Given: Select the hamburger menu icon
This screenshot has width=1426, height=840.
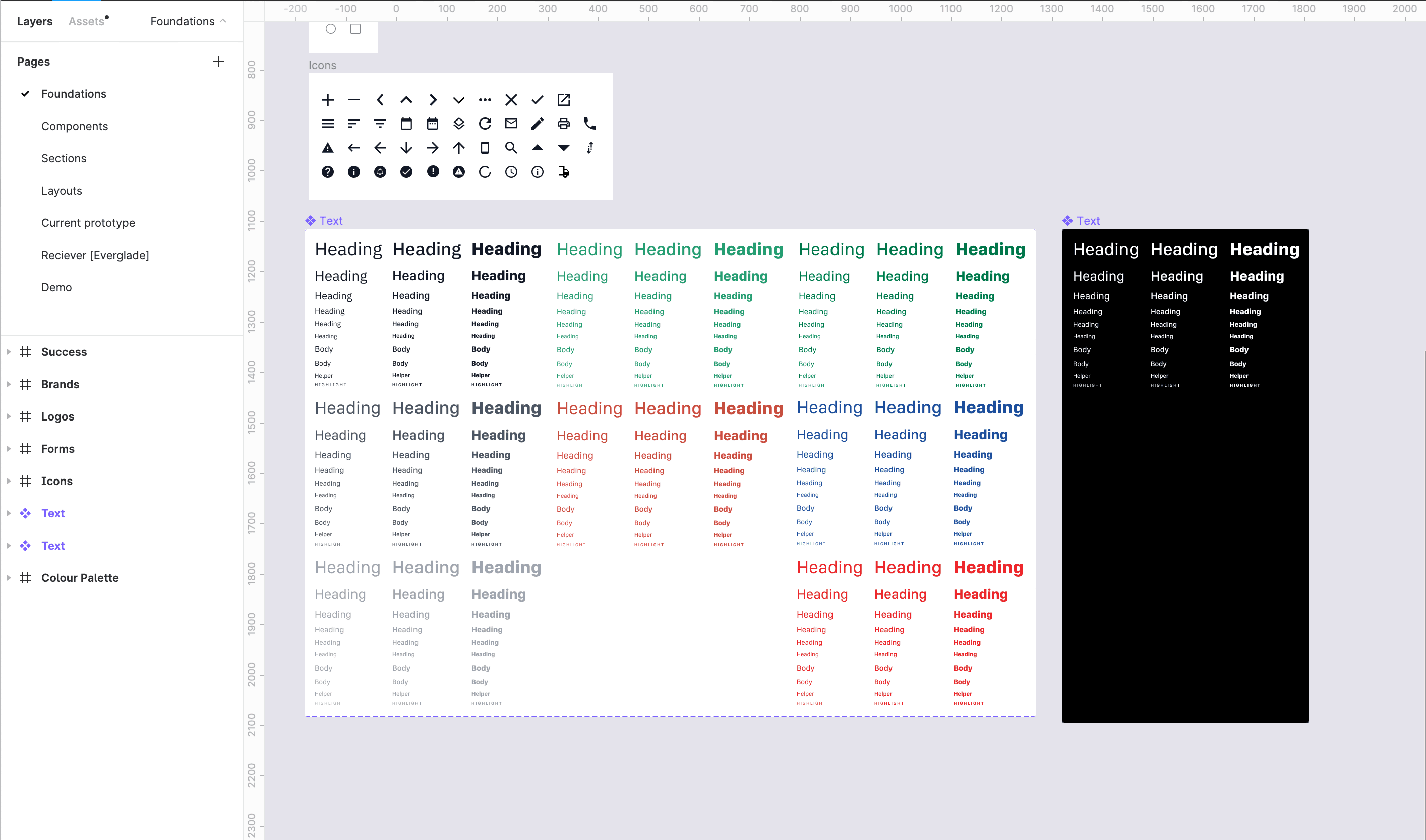Looking at the screenshot, I should [327, 124].
